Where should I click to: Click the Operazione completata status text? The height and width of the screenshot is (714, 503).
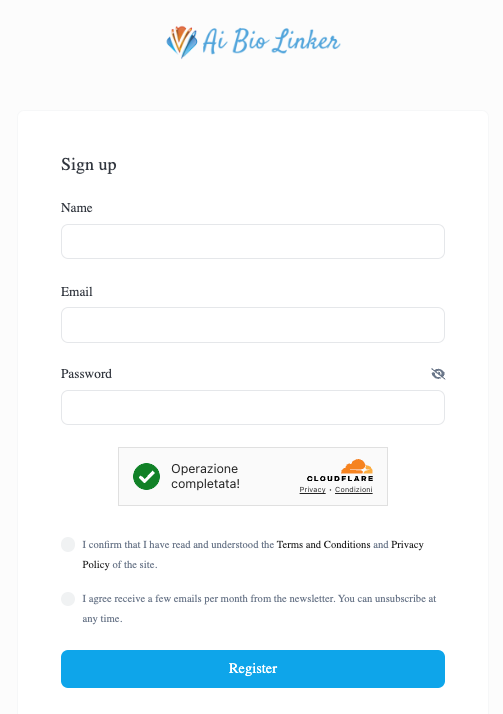(x=205, y=476)
